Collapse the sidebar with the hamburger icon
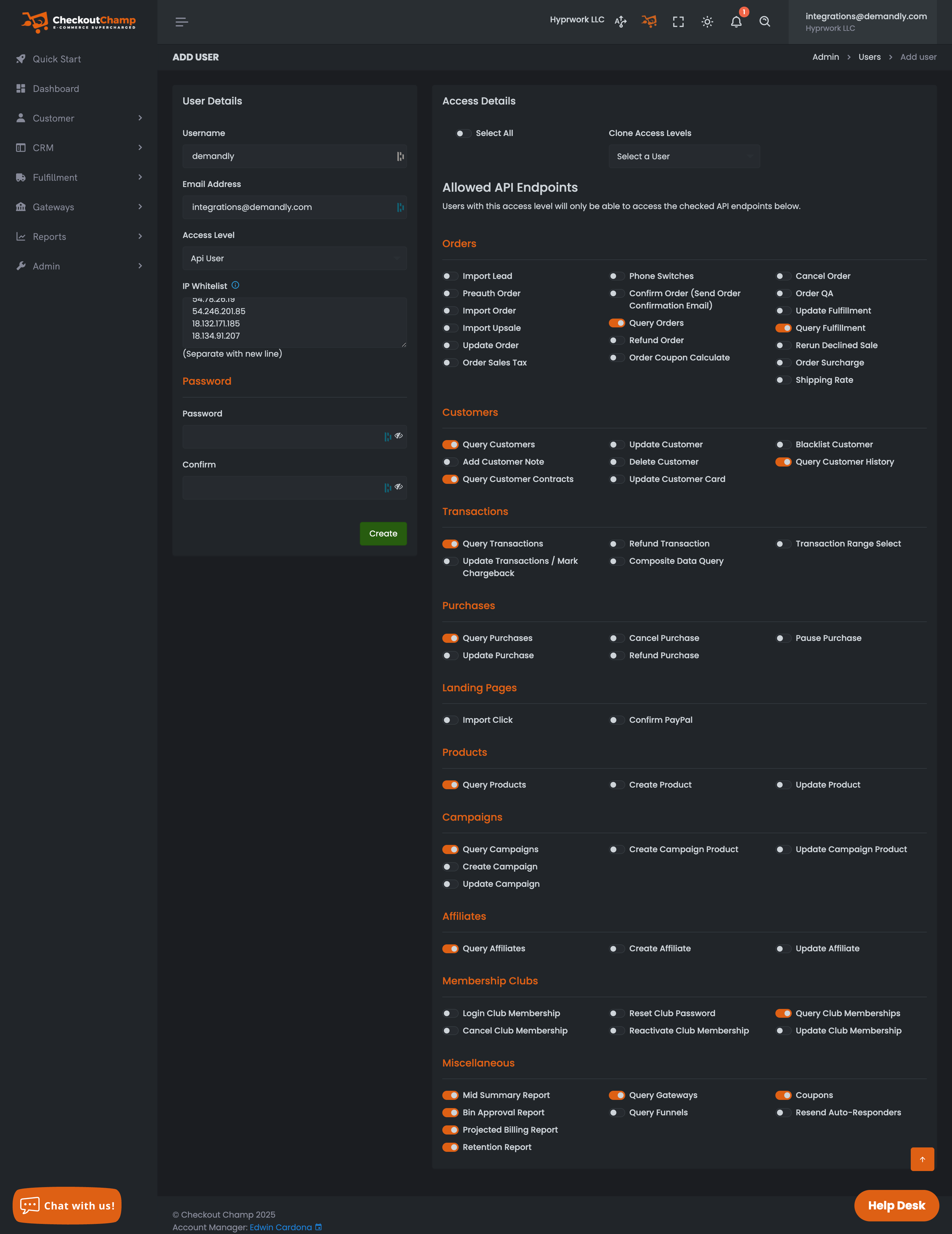The image size is (952, 1234). click(181, 21)
